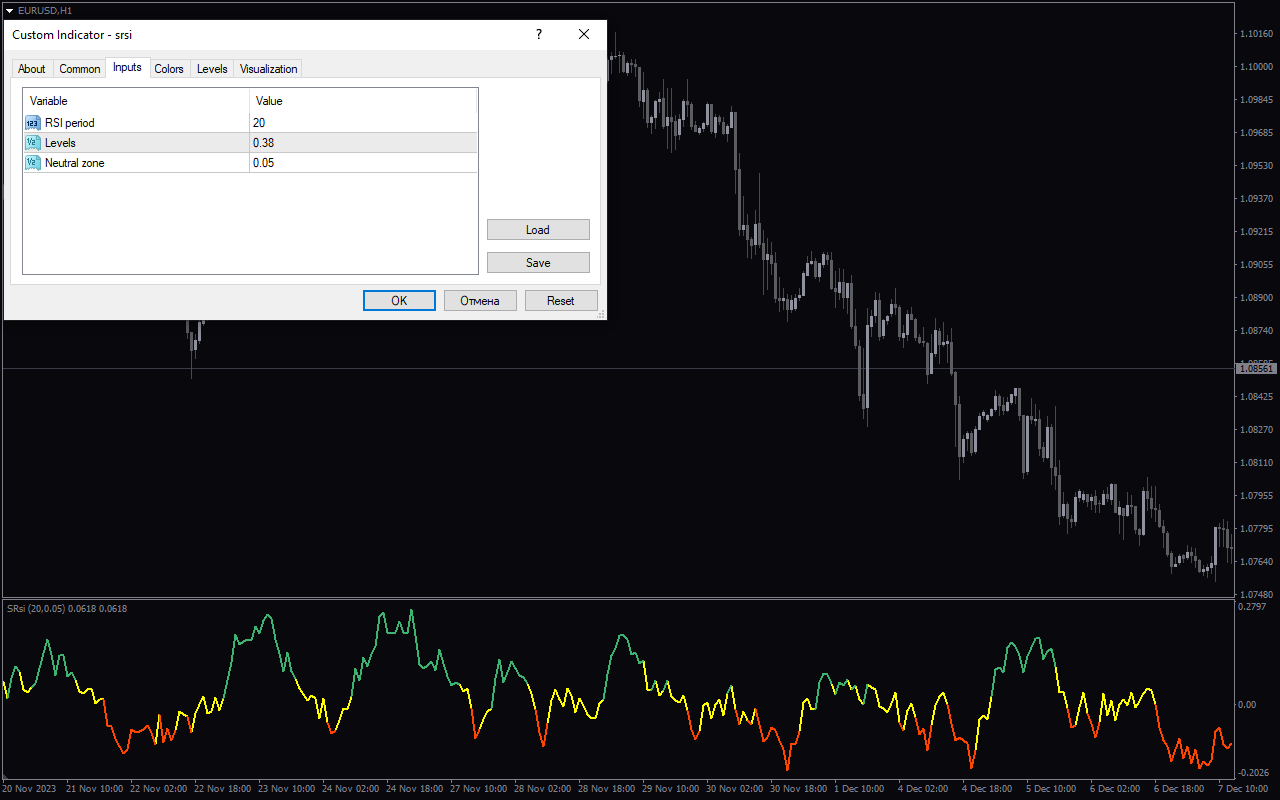Image resolution: width=1280 pixels, height=800 pixels.
Task: Click the 1.10160 price scale label
Action: 1256,34
